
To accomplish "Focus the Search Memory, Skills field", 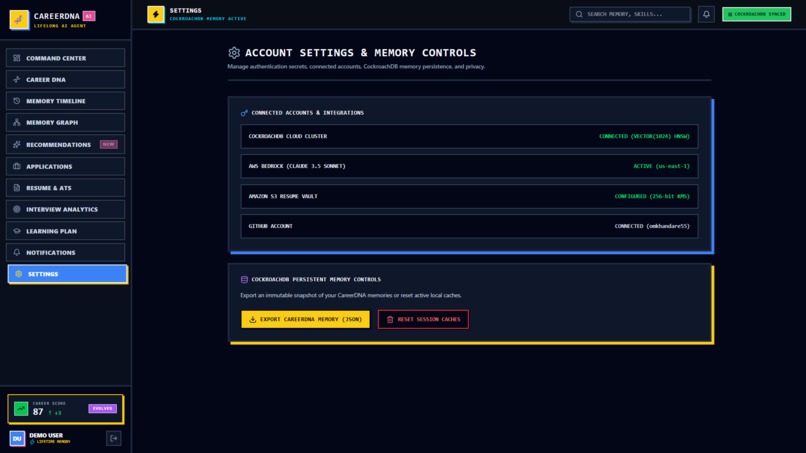I will pos(630,14).
